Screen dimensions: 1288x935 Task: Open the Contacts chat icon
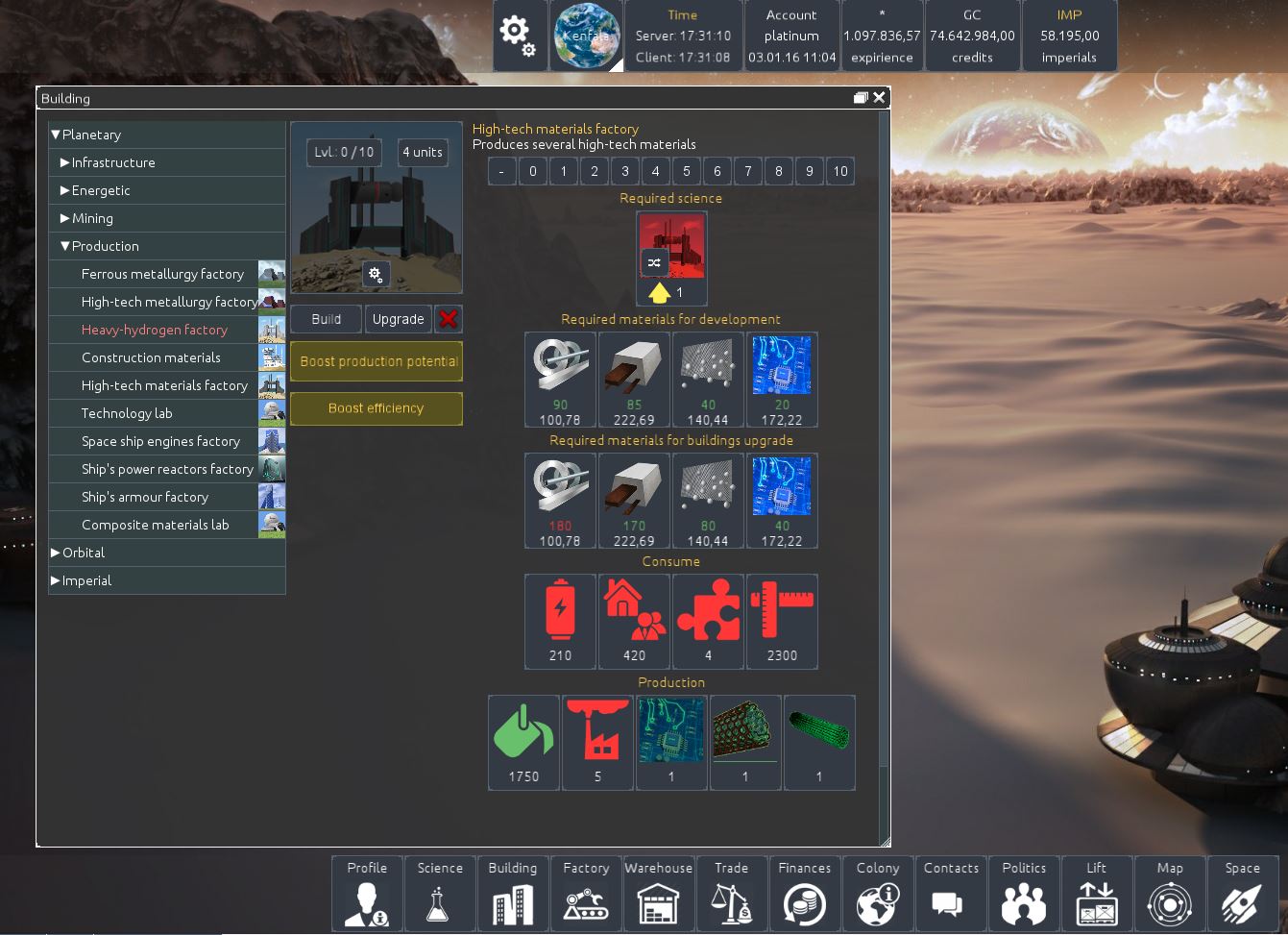tap(951, 894)
